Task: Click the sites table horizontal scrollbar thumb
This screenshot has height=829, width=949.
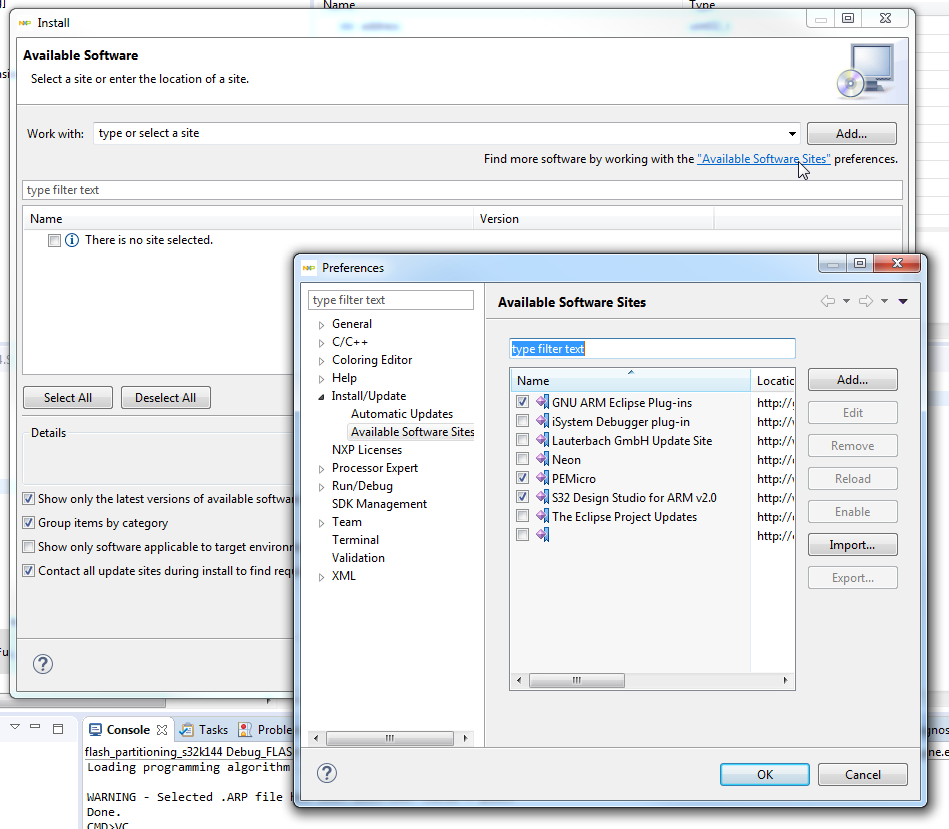Action: (x=577, y=680)
